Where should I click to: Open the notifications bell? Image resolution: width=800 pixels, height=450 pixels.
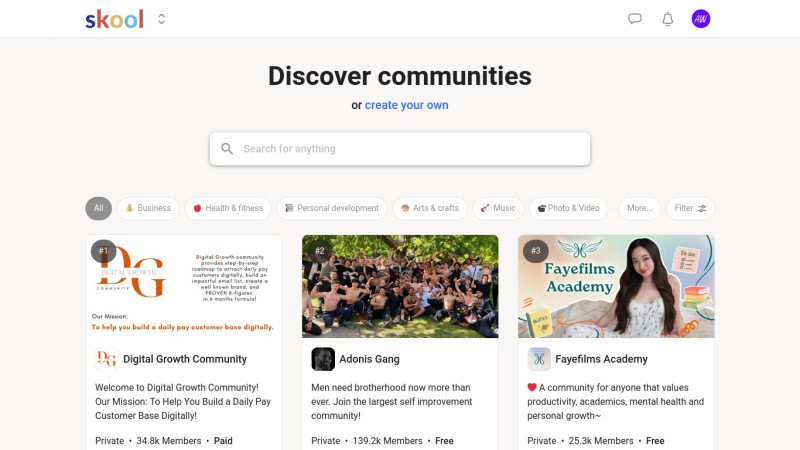click(667, 19)
